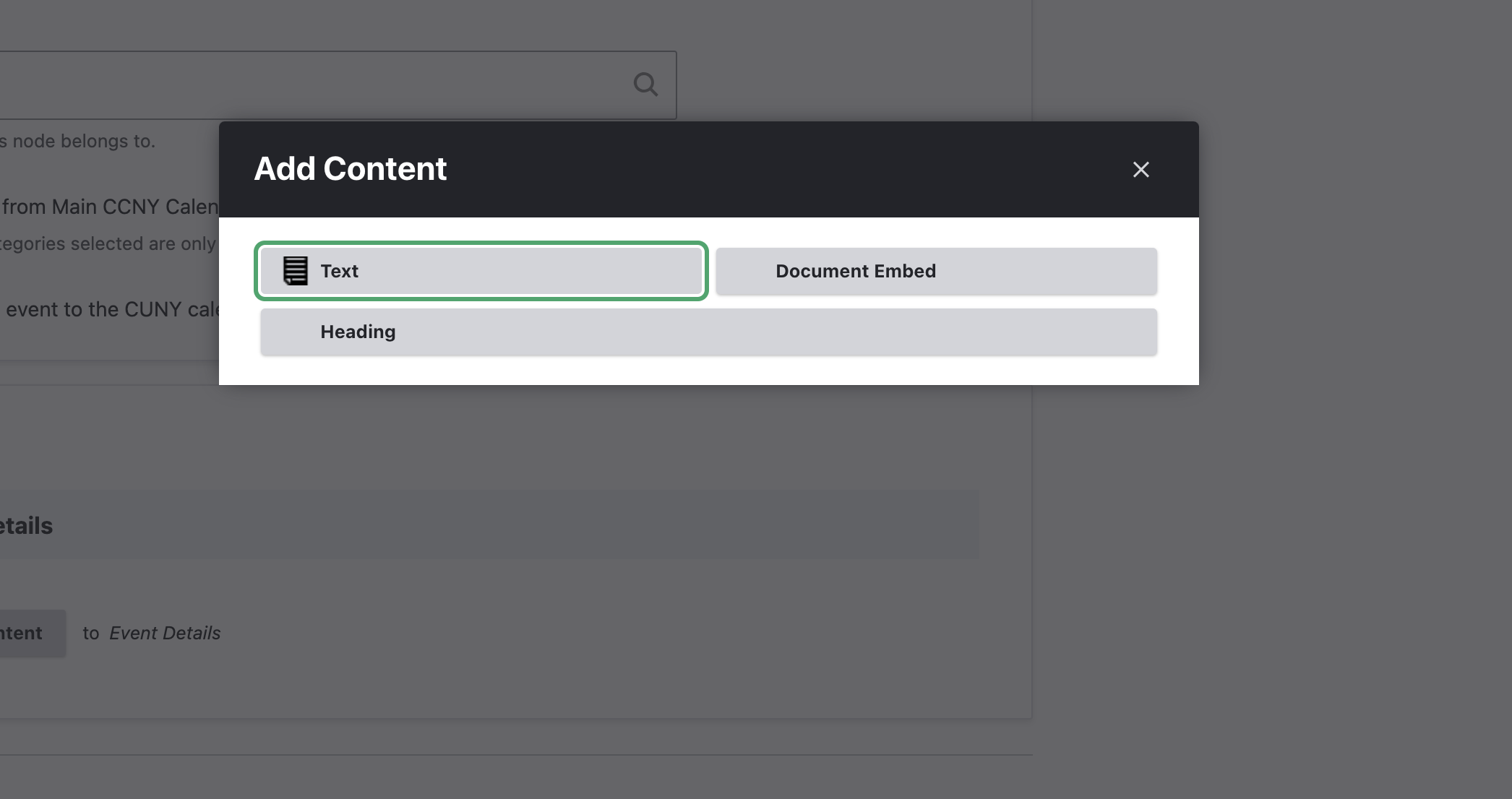Click the 'node belongs to.' description text
1512x799 pixels.
click(x=83, y=141)
